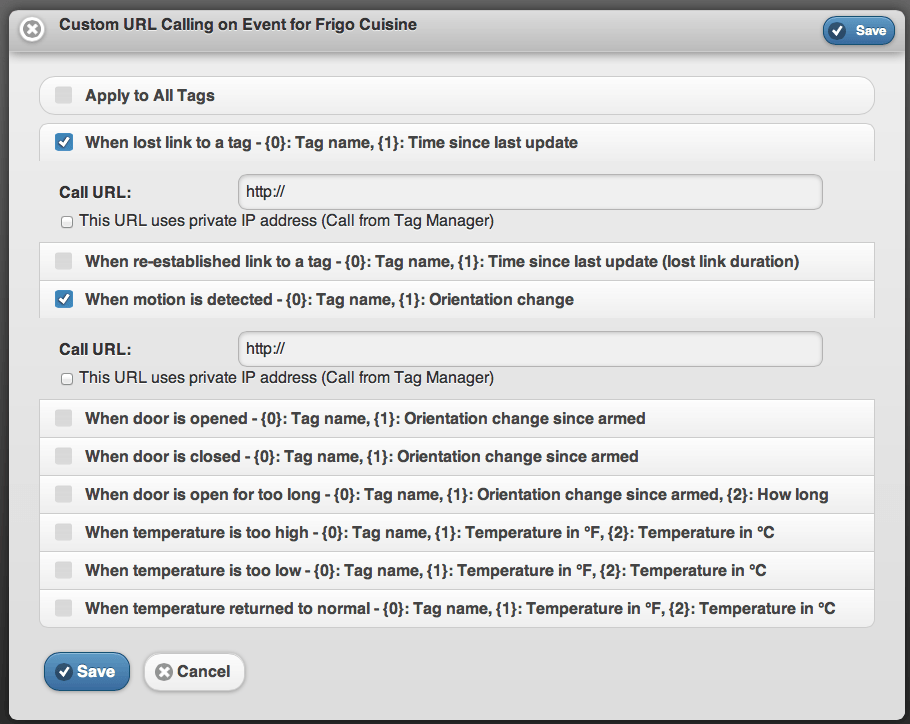Enable Apply to All Tags checkbox

pyautogui.click(x=64, y=95)
